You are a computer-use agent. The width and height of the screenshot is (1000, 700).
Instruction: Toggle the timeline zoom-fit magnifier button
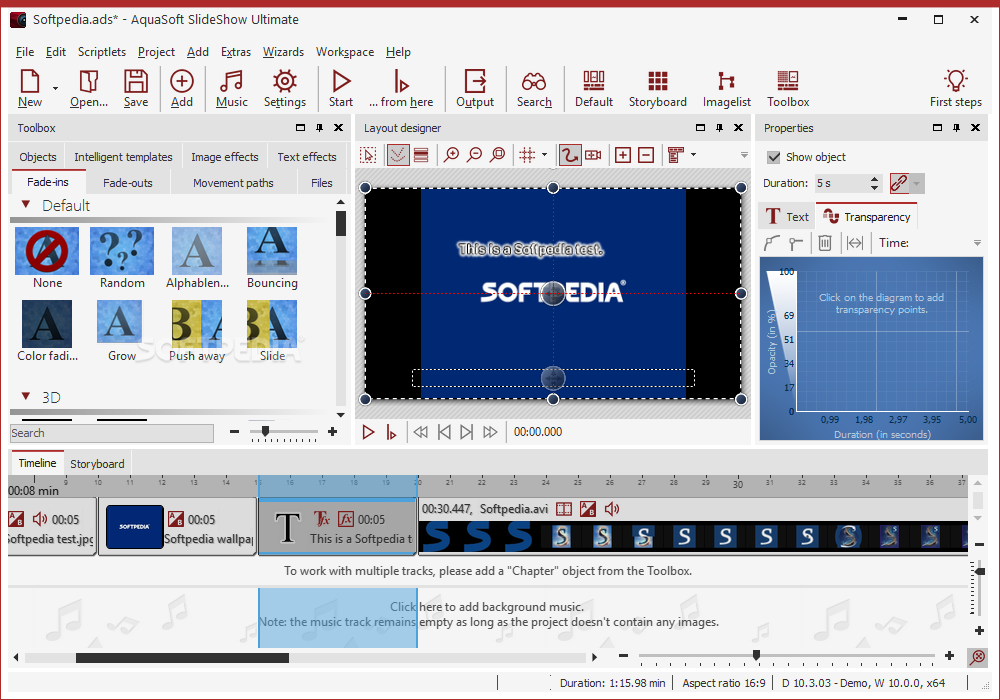point(977,657)
